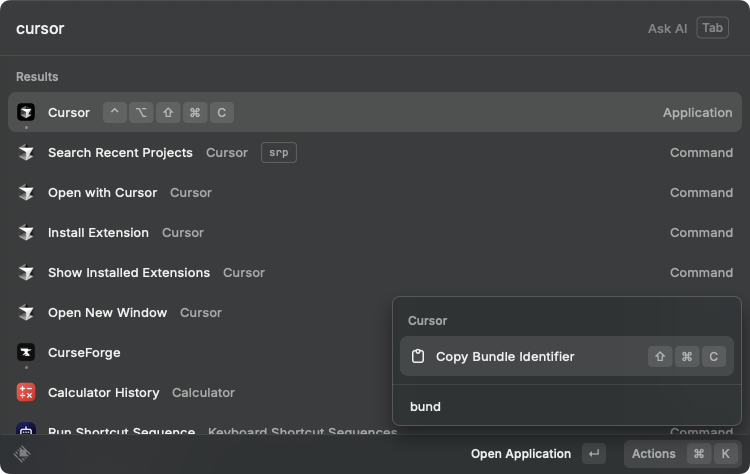Click the Command label on Open with Cursor row
The height and width of the screenshot is (474, 750).
(701, 193)
